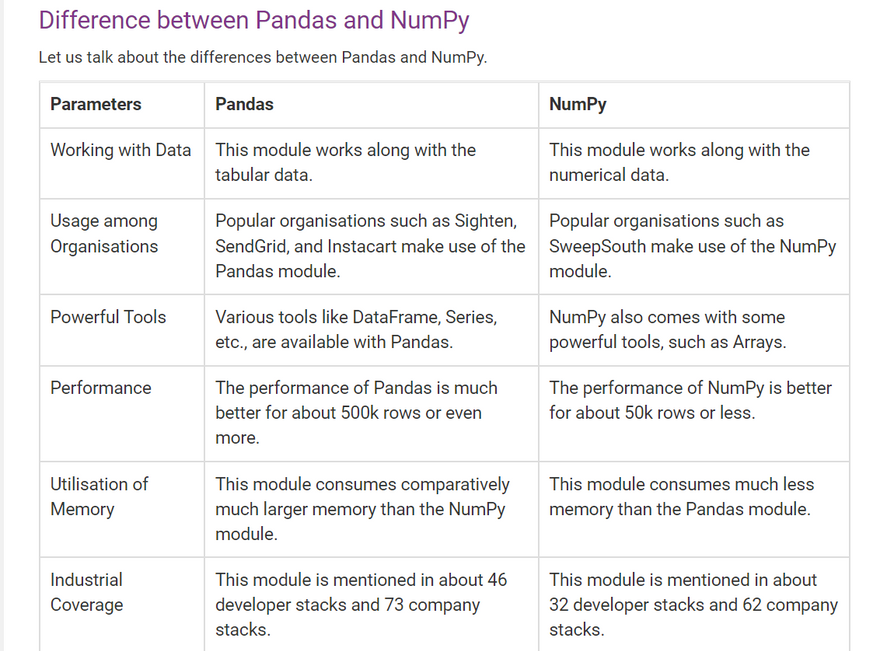Select the "Usage among Organisations" row label
880x651 pixels.
point(104,233)
